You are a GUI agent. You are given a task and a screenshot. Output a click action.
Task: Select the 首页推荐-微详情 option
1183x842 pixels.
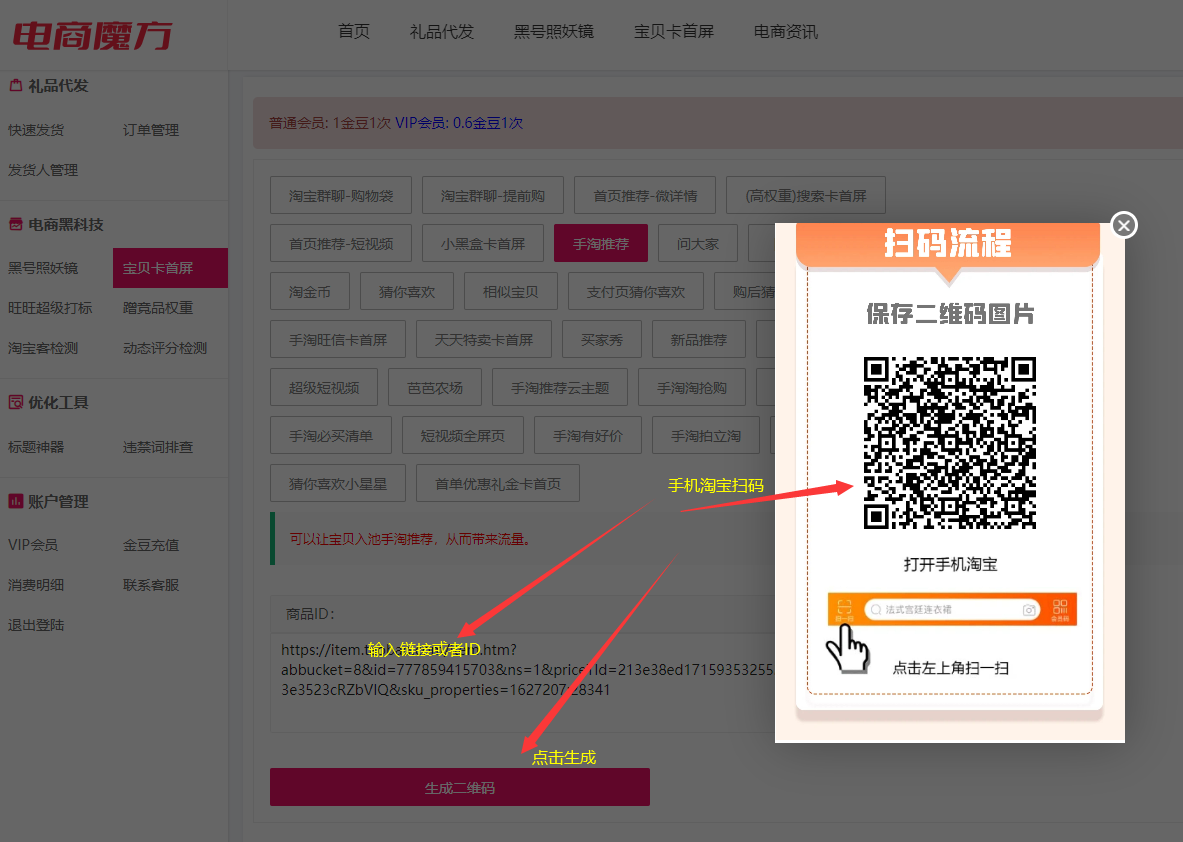coord(645,195)
